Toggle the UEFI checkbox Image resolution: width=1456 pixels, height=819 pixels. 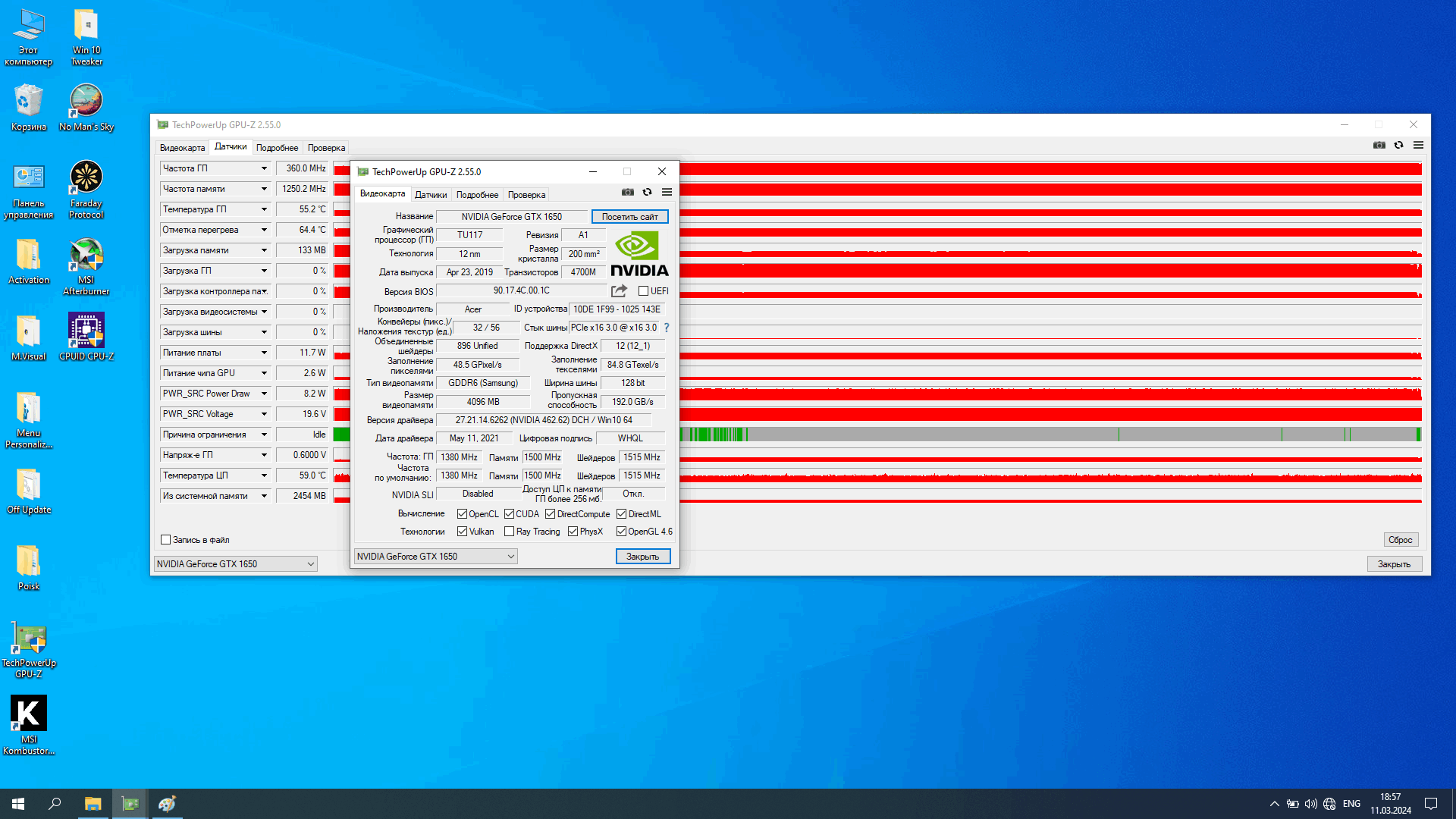coord(643,291)
